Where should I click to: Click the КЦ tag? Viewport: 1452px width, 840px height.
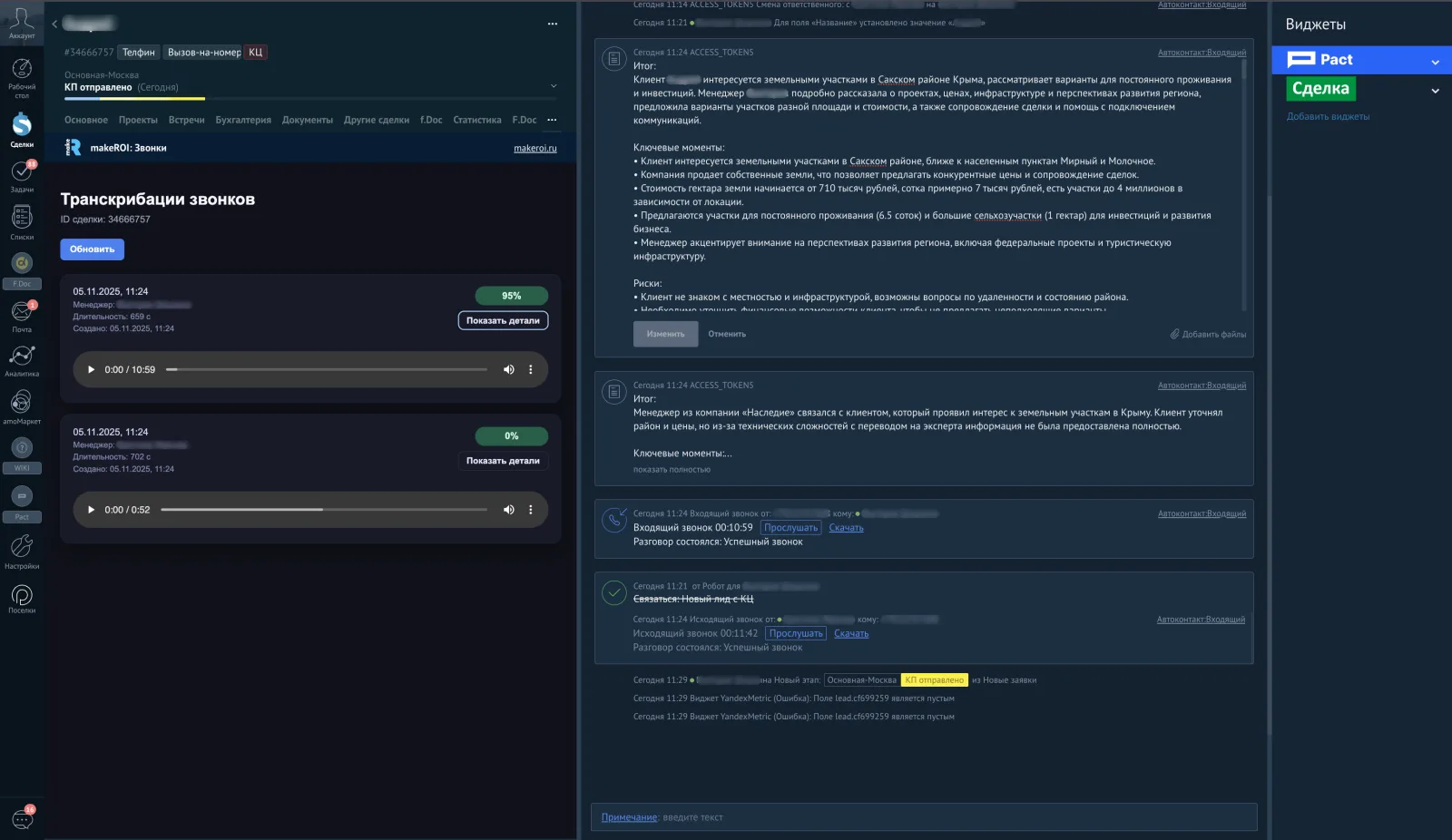coord(256,53)
